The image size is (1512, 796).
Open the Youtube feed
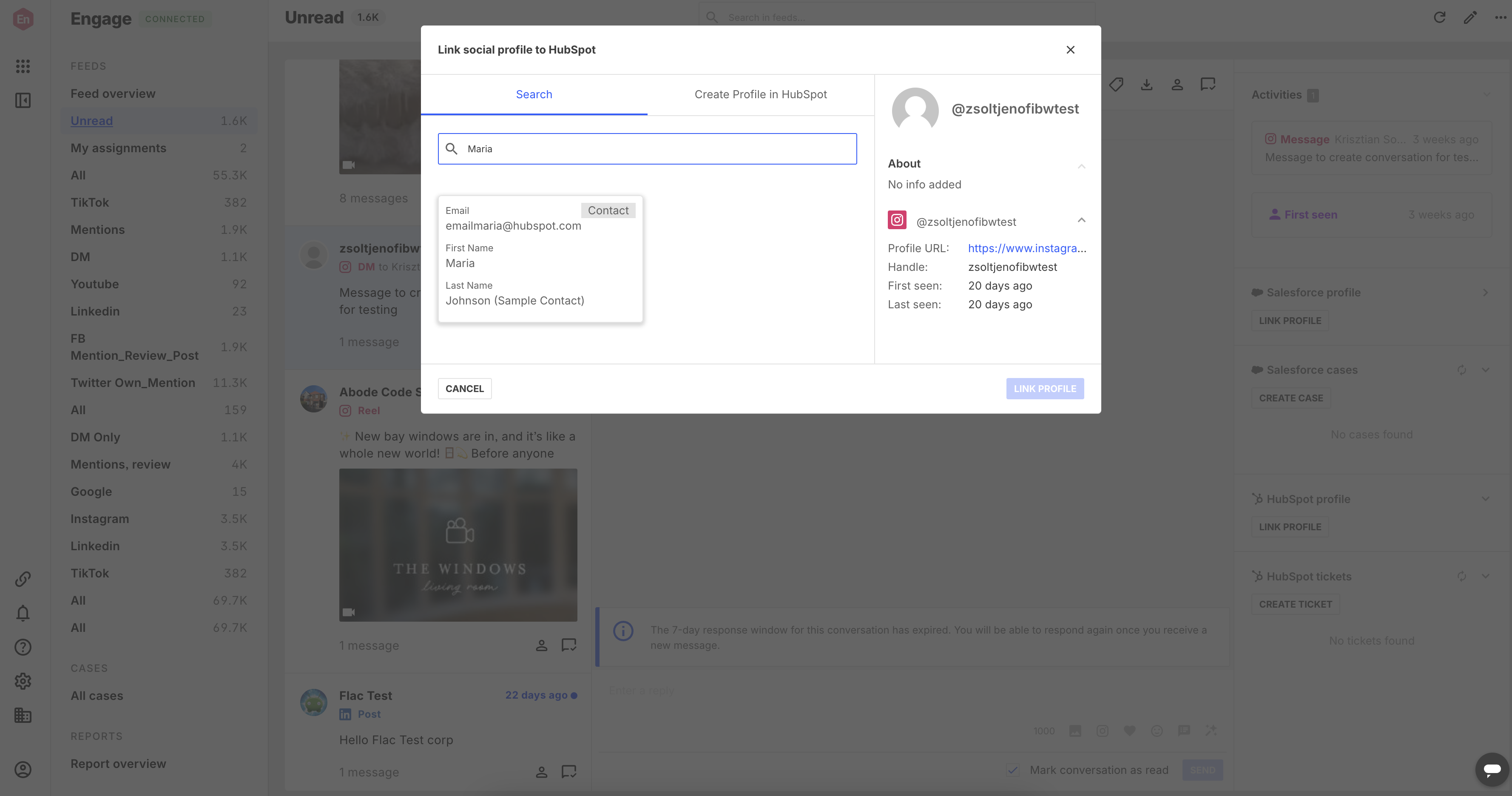[x=159, y=284]
